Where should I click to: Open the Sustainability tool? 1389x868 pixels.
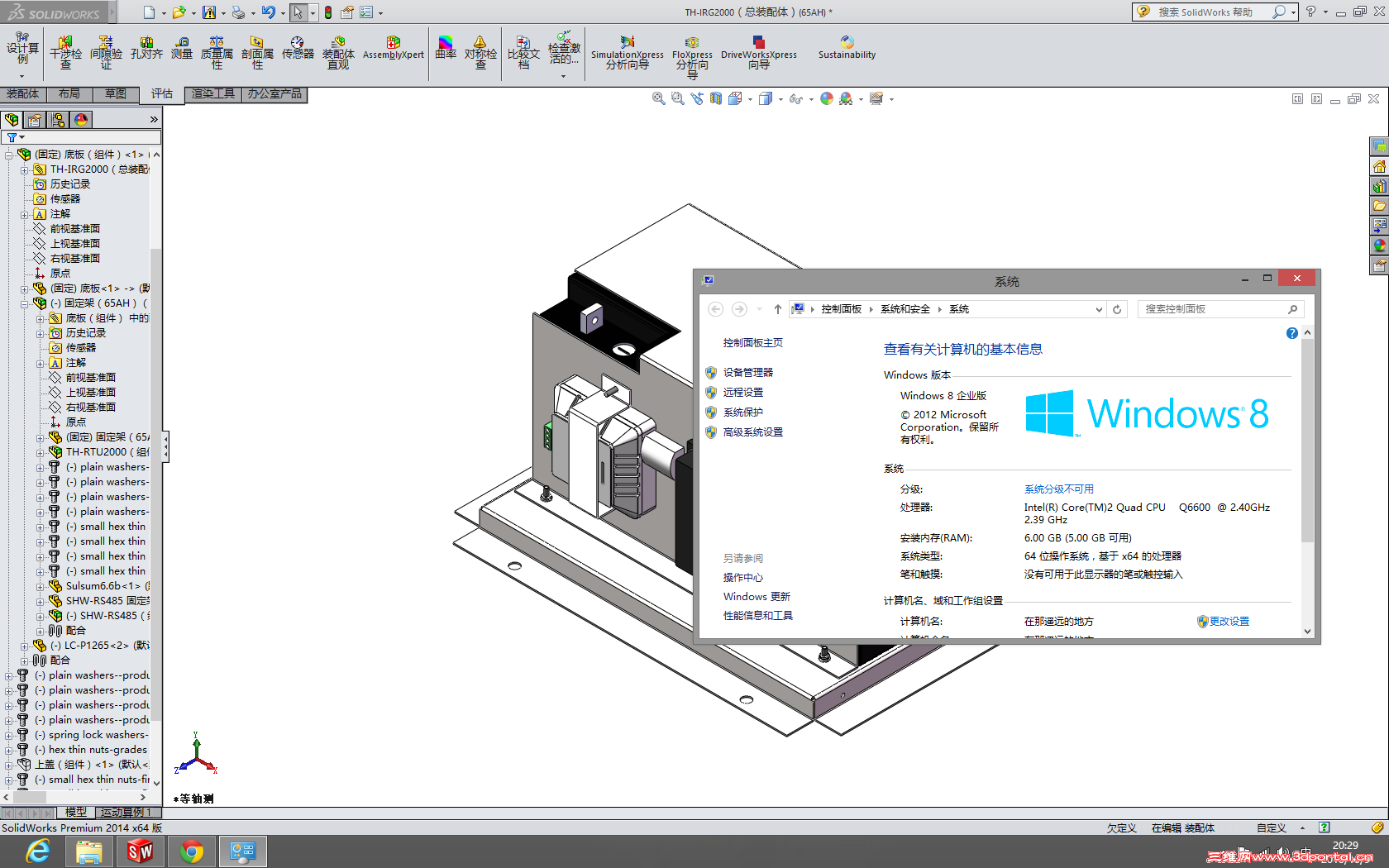pos(847,48)
